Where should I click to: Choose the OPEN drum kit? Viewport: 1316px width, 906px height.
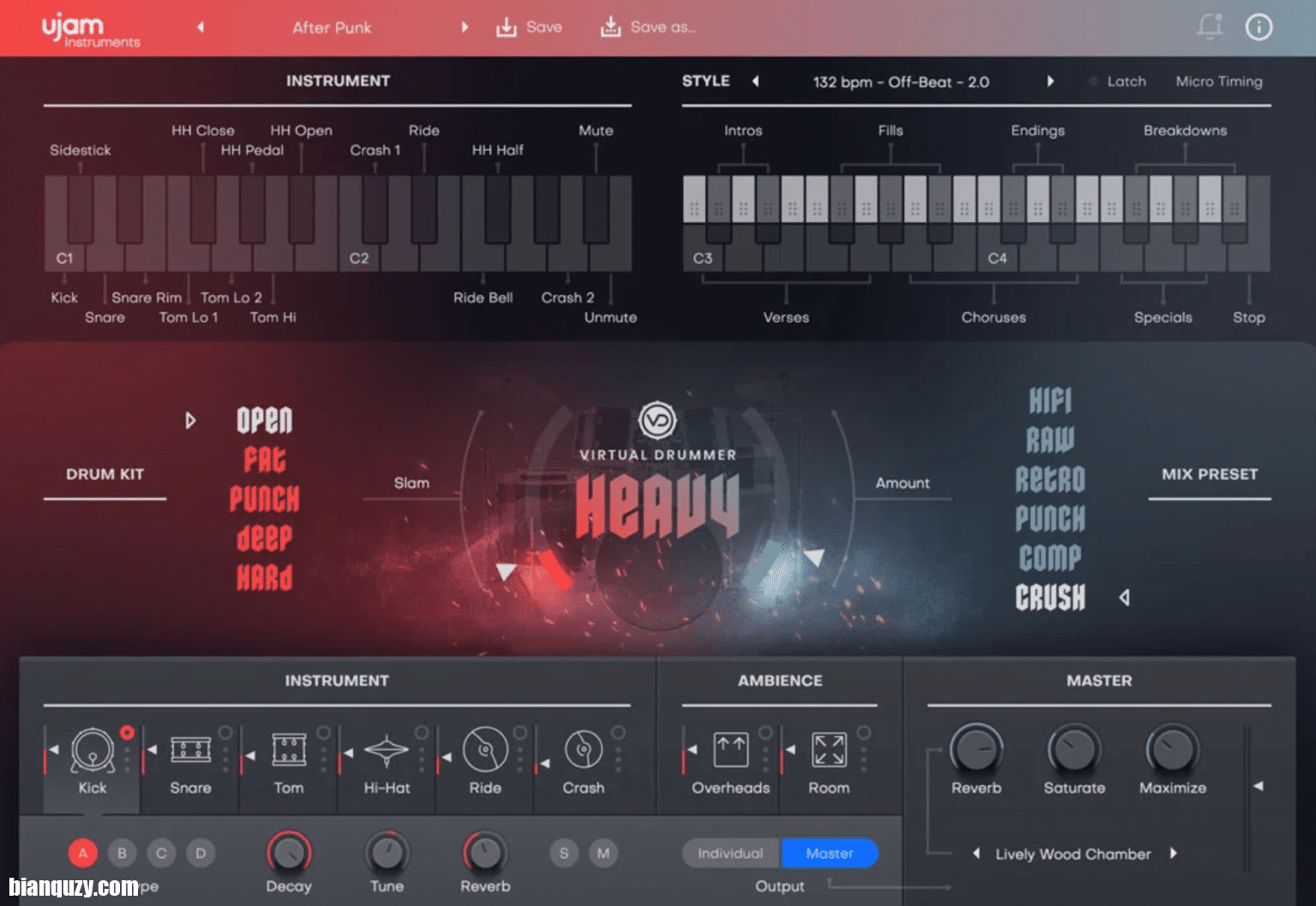pos(265,420)
